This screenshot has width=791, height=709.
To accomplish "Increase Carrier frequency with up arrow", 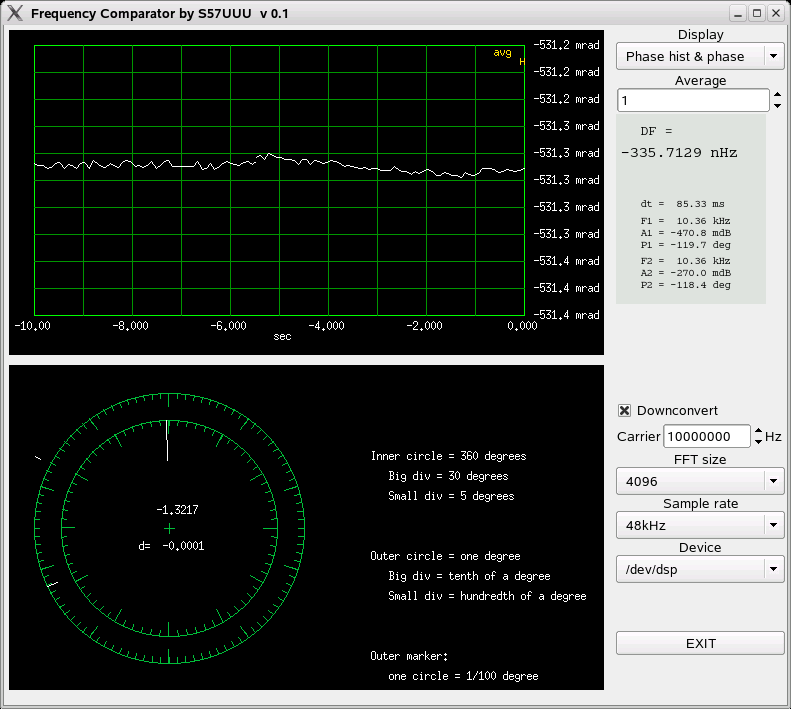I will tap(758, 431).
